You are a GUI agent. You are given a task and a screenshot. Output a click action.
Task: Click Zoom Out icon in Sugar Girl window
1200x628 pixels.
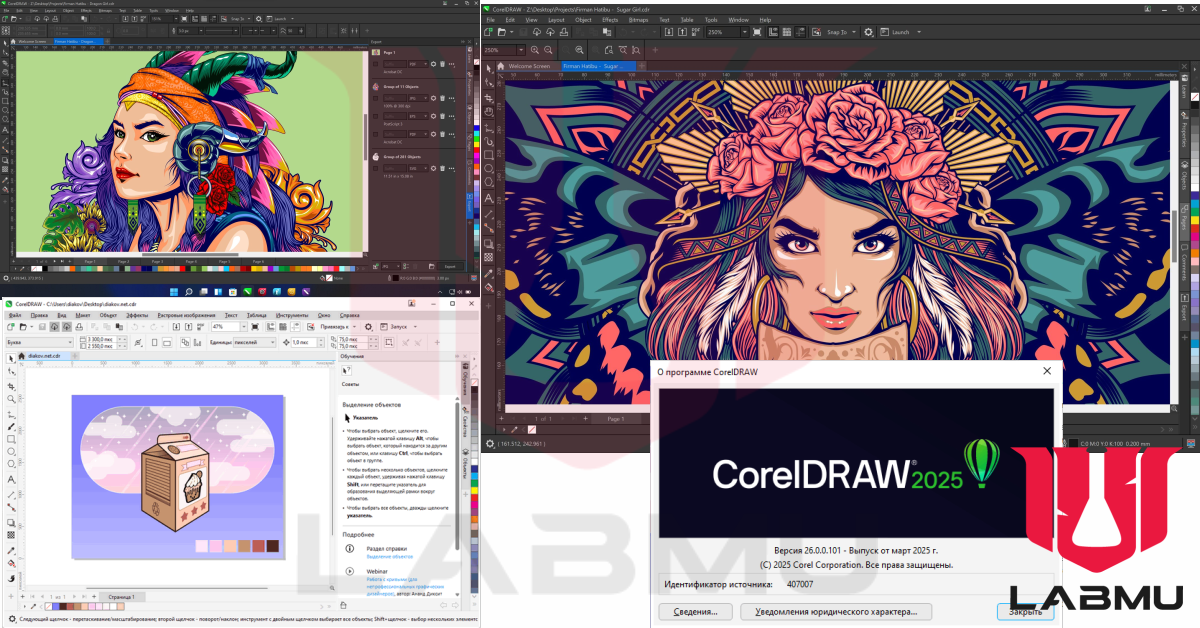click(548, 50)
